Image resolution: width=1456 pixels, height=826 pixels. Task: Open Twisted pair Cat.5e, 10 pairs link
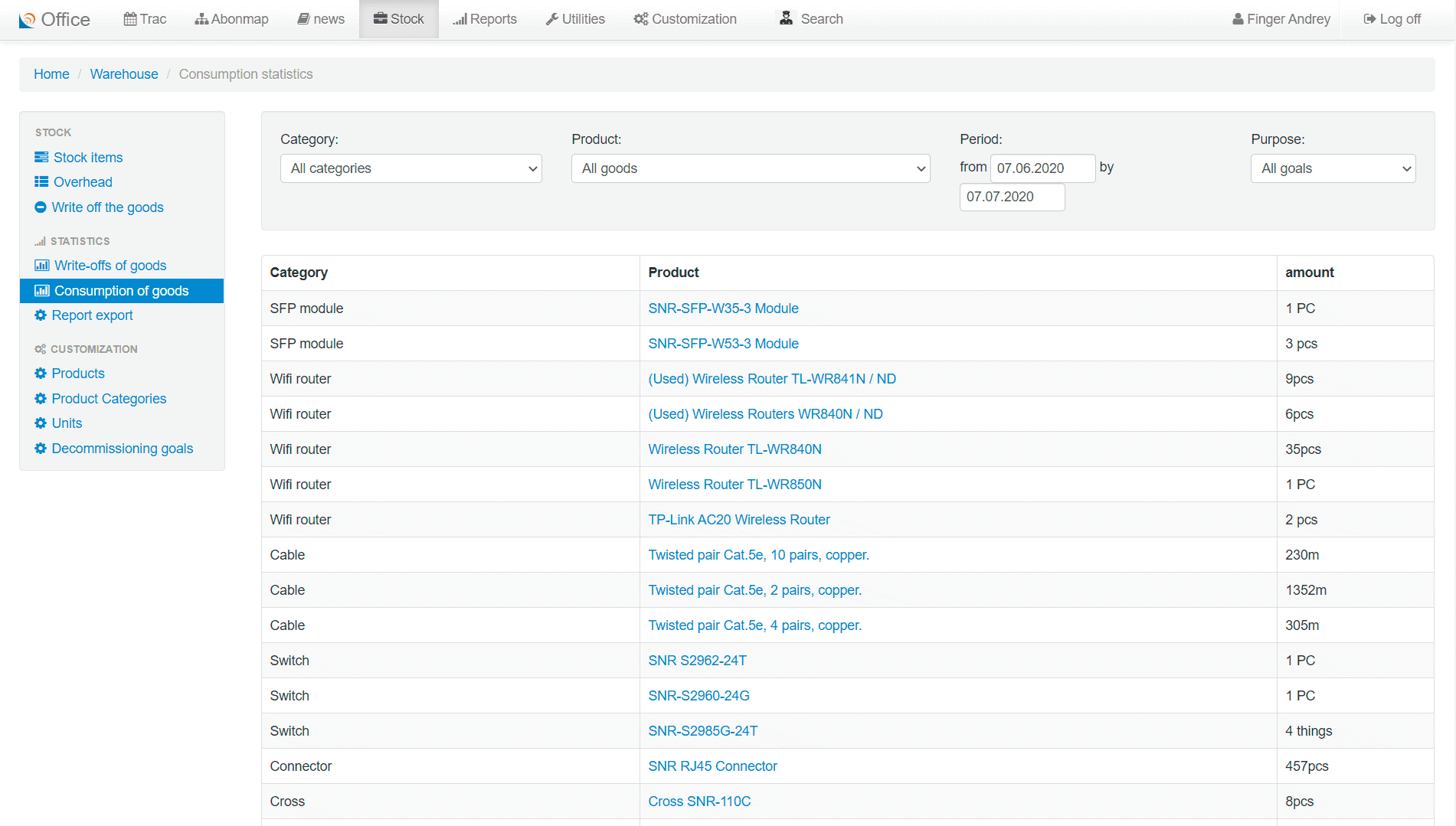pos(758,555)
